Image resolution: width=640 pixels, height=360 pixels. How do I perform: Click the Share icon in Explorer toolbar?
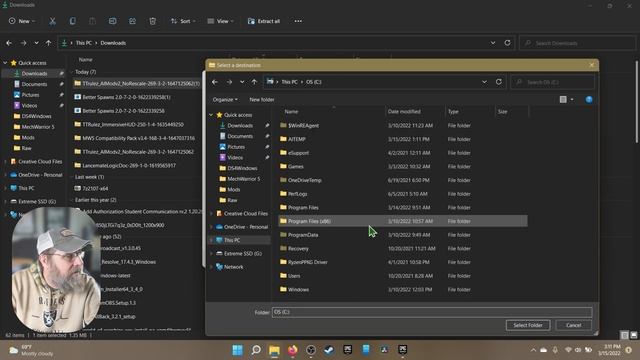(x=132, y=21)
